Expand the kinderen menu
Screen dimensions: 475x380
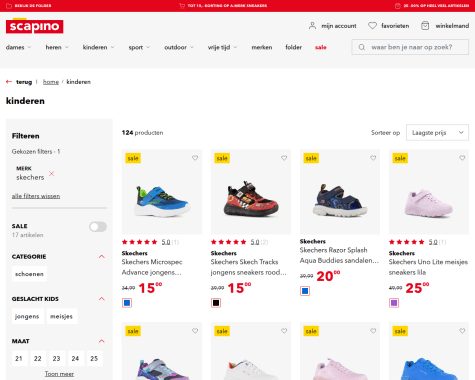coord(99,47)
